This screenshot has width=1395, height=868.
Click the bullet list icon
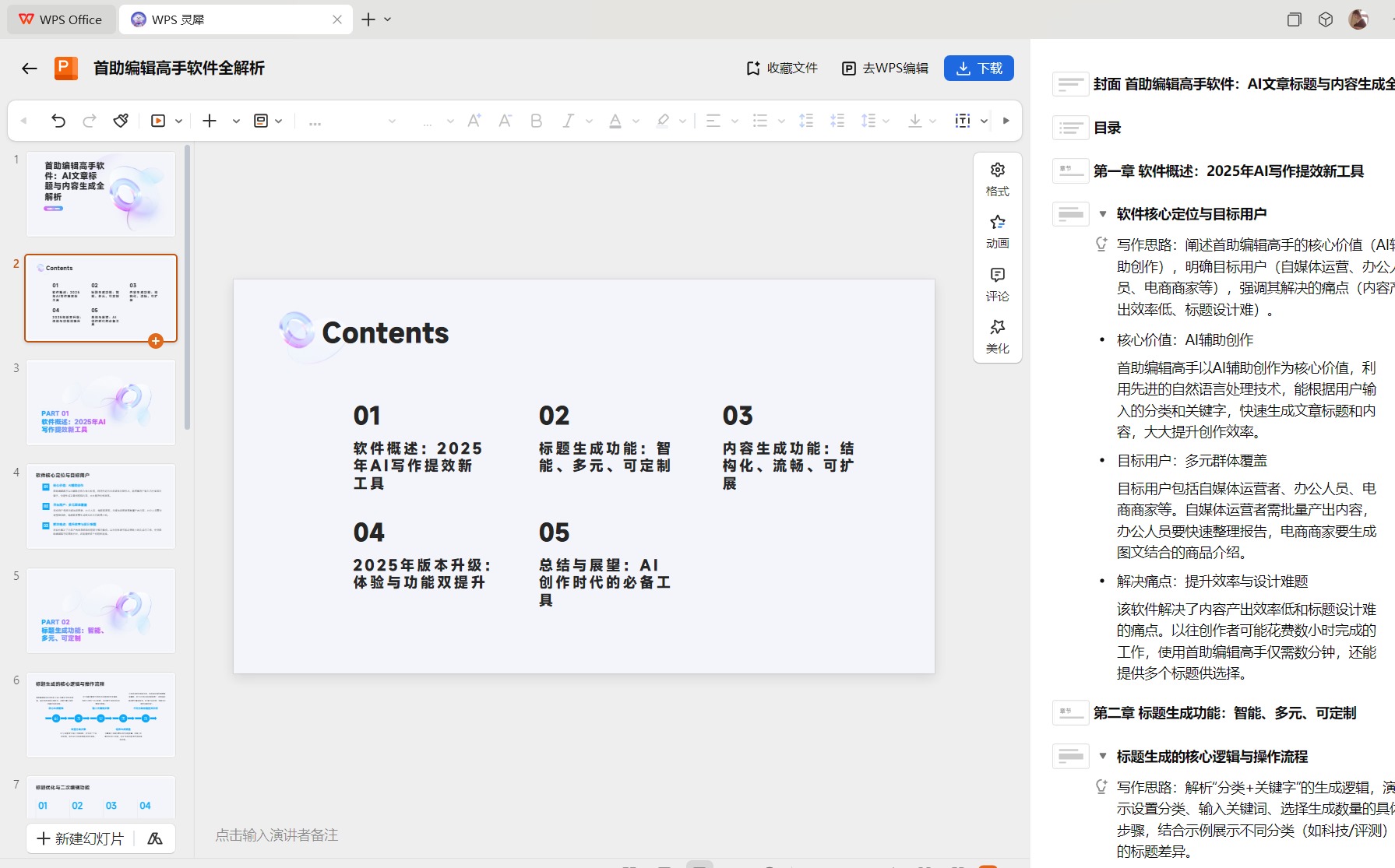click(x=760, y=121)
